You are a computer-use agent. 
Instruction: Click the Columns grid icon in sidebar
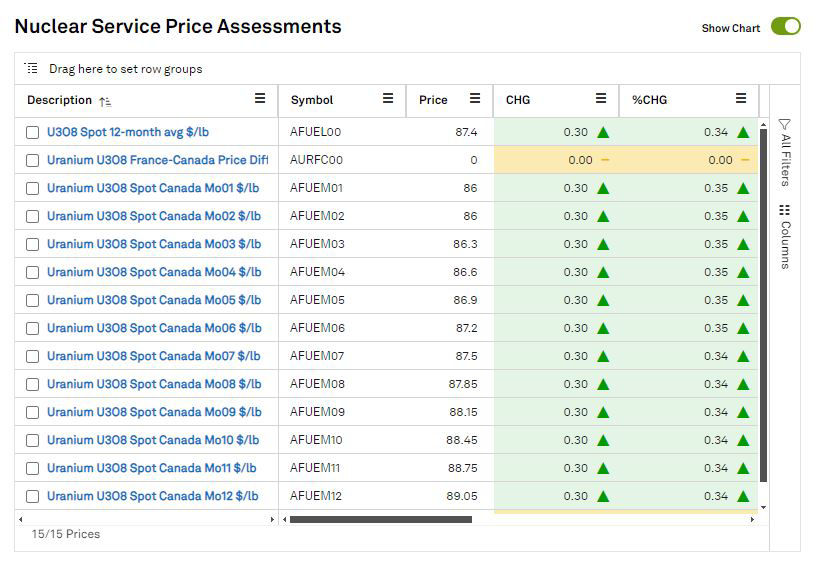785,210
